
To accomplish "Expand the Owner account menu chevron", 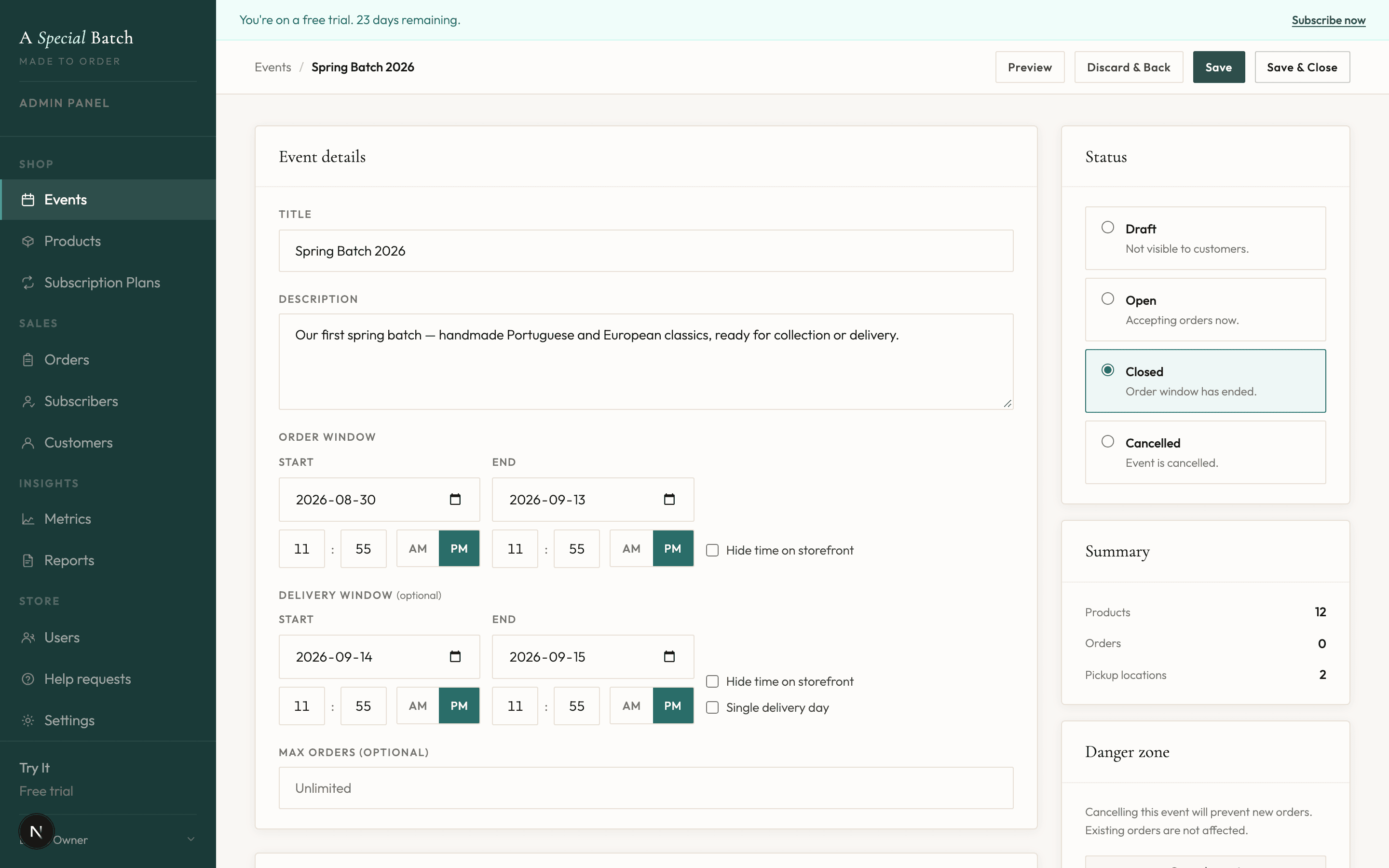I will click(x=191, y=839).
